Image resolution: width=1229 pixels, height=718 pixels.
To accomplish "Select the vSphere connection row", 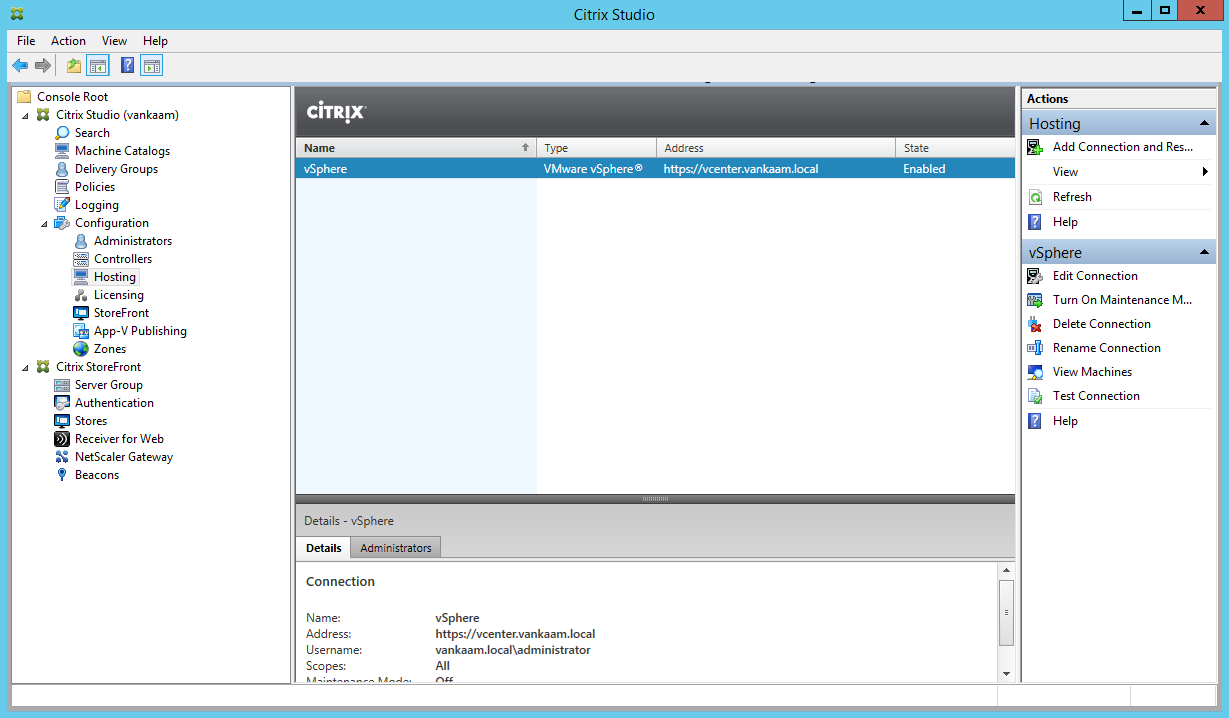I will click(x=655, y=169).
